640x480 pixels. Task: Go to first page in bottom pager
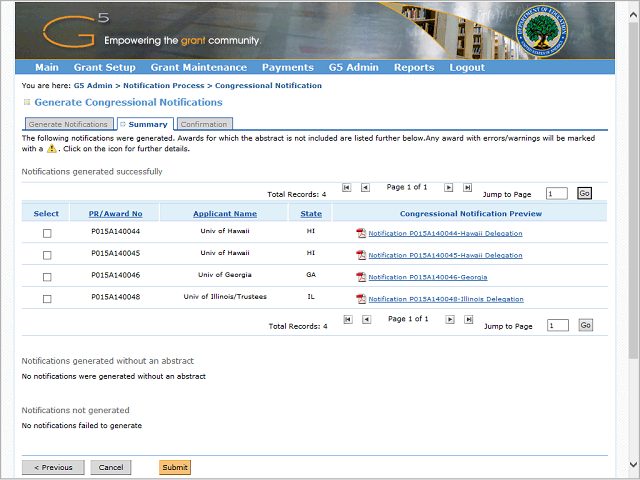click(x=348, y=319)
